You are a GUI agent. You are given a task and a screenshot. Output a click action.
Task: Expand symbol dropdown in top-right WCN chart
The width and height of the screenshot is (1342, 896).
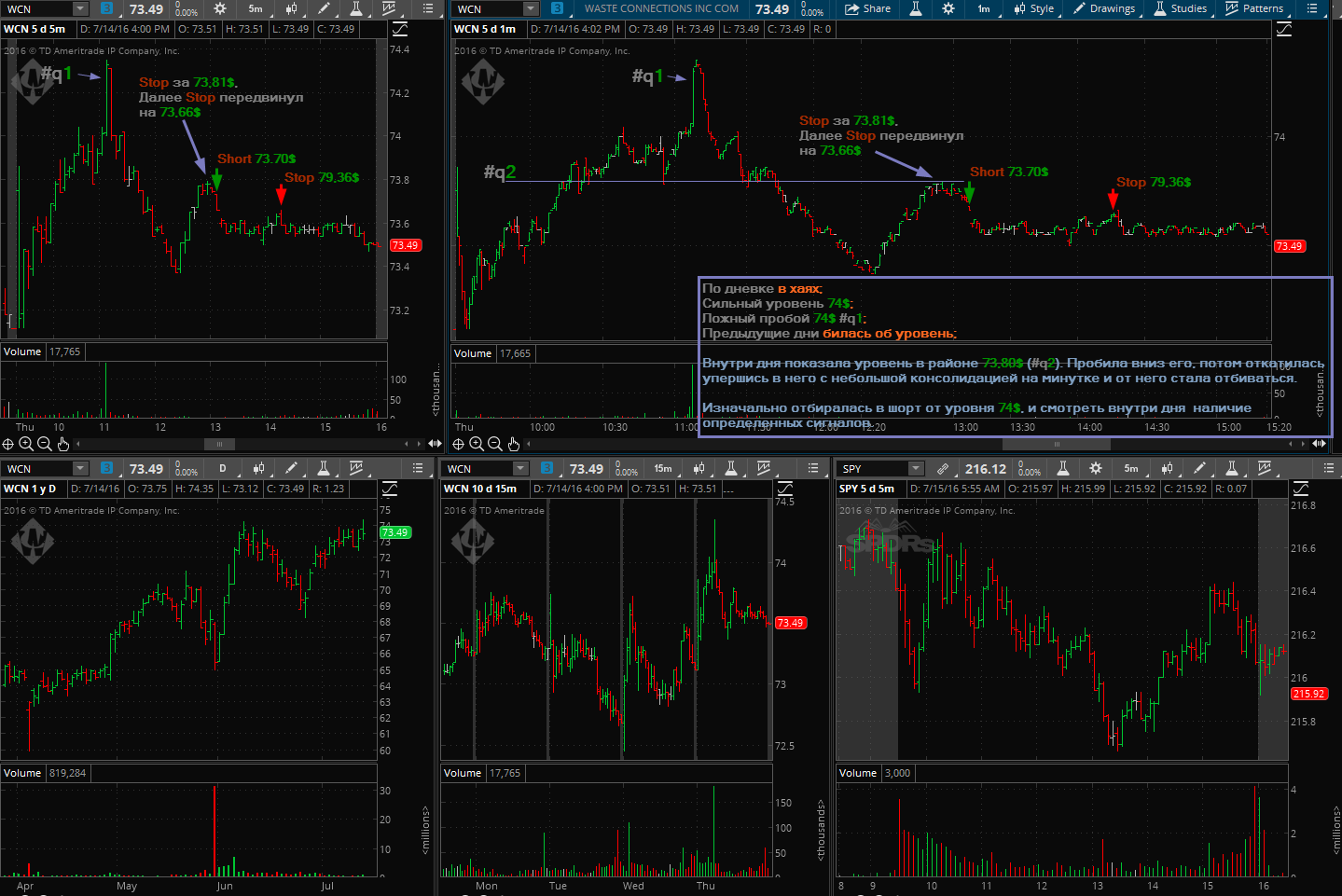click(x=532, y=8)
